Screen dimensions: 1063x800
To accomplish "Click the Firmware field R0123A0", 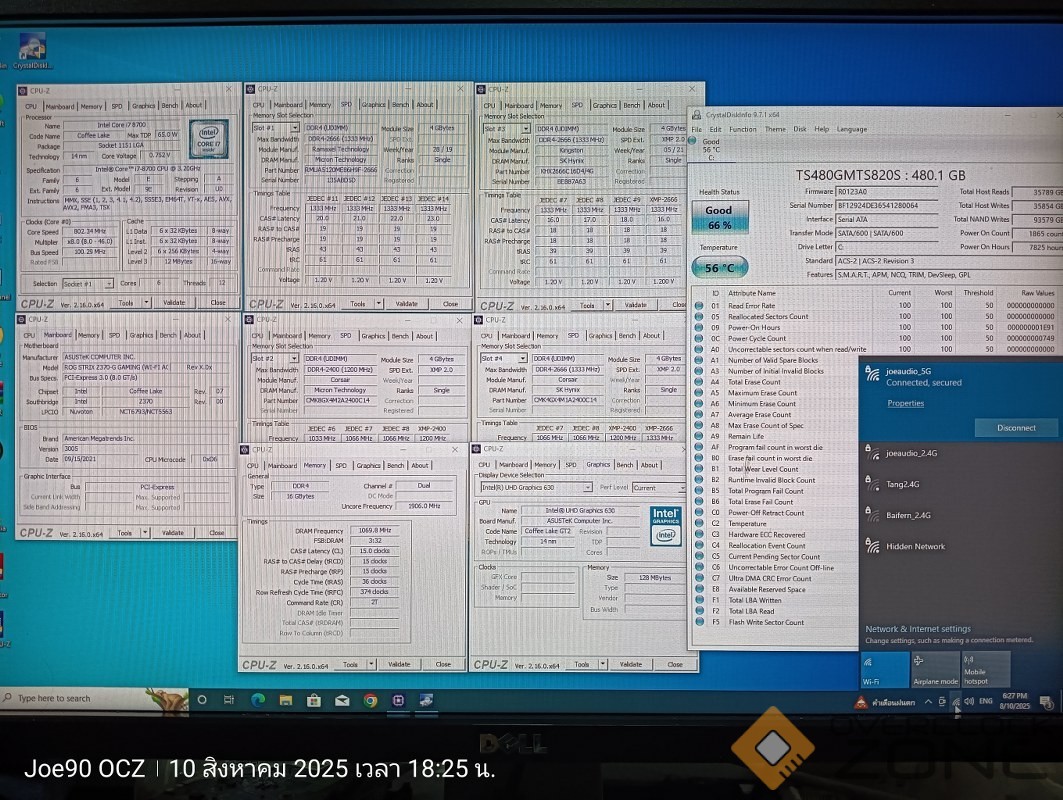I will [886, 192].
